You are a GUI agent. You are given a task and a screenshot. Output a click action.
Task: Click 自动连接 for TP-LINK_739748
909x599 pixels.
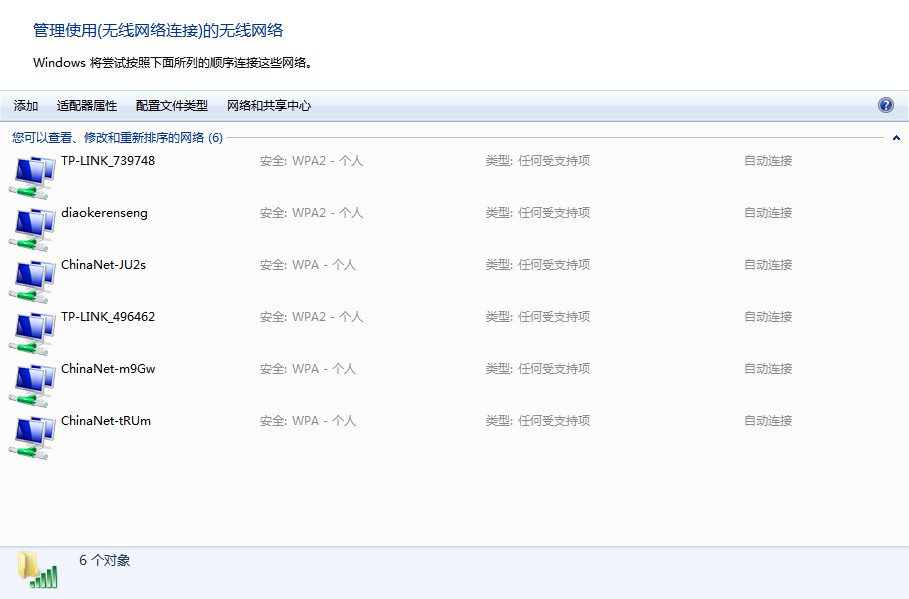768,161
